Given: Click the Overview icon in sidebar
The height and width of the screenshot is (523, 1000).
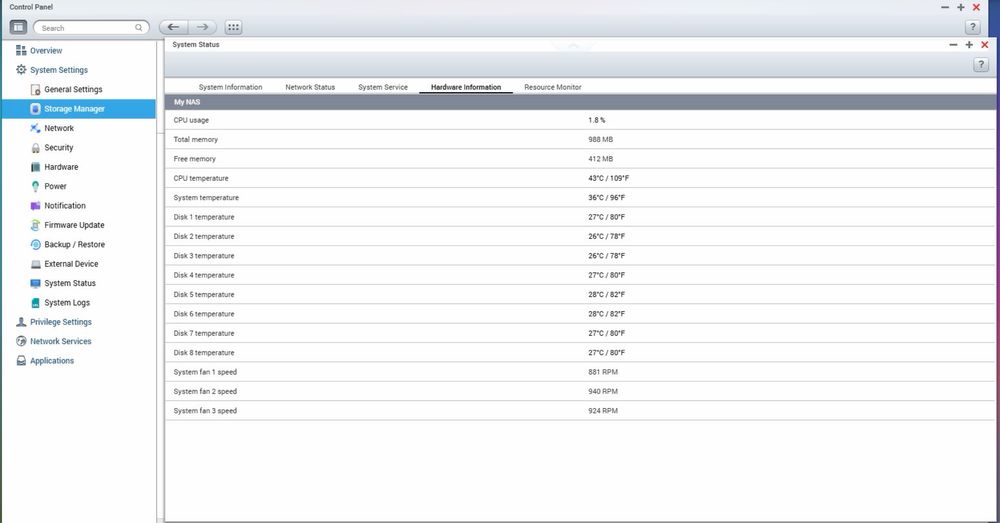Looking at the screenshot, I should coord(21,50).
